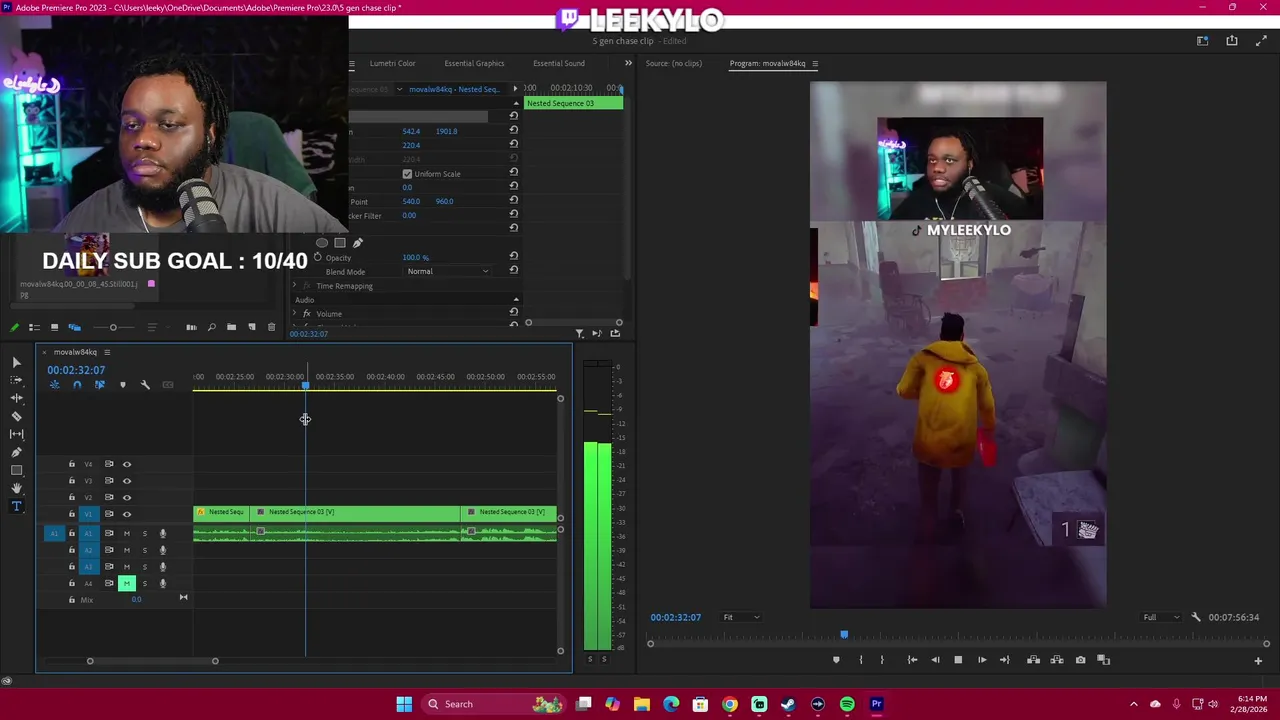Viewport: 1280px width, 720px height.
Task: Select the Hand tool
Action: 16,488
